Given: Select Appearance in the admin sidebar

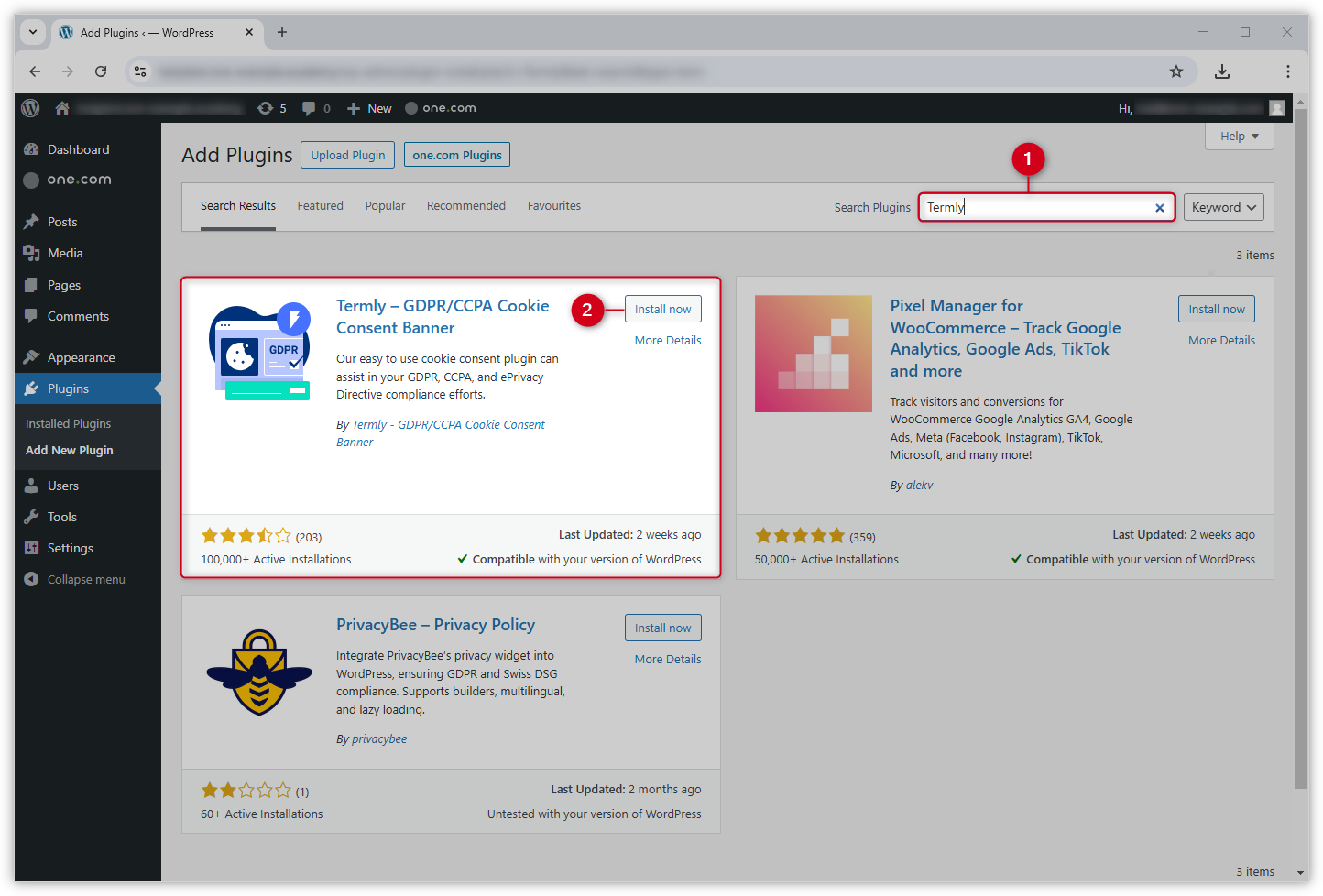Looking at the screenshot, I should click(x=81, y=356).
